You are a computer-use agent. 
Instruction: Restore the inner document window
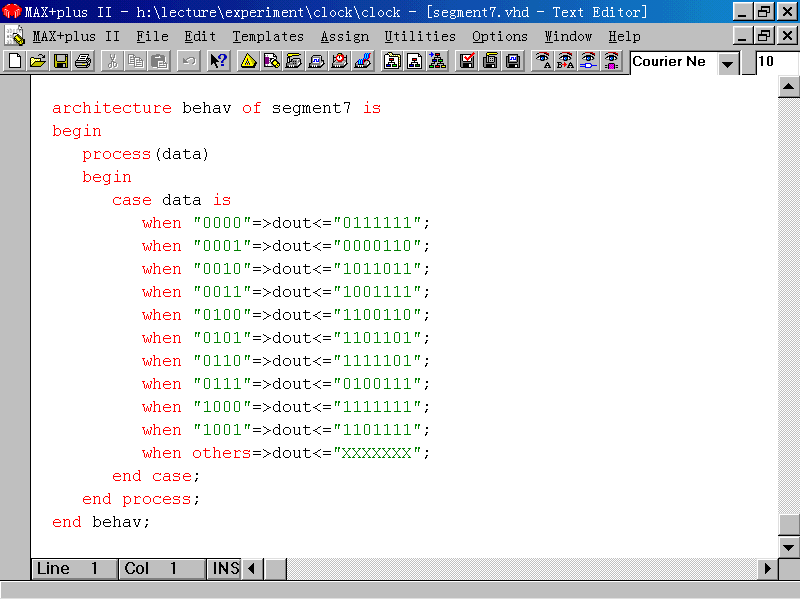(764, 36)
